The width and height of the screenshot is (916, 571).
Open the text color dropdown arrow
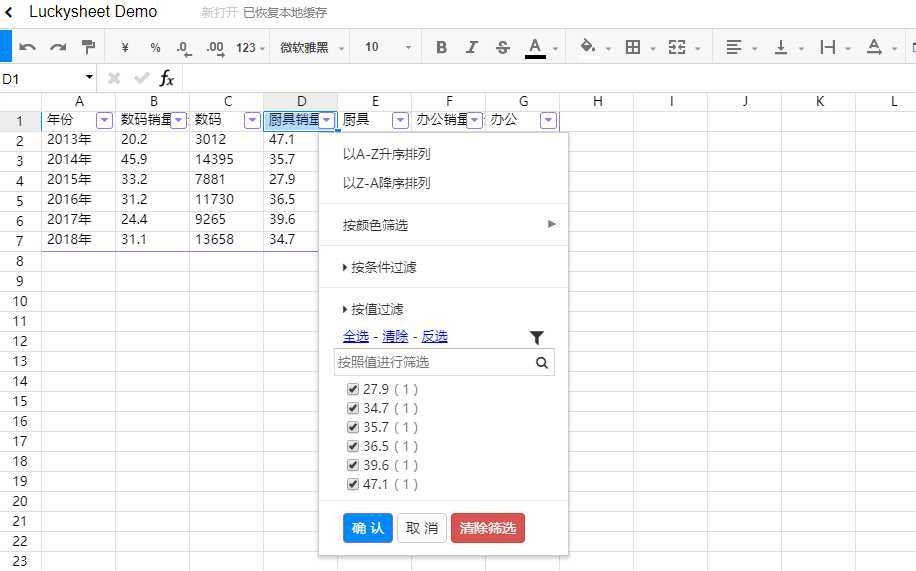(556, 49)
